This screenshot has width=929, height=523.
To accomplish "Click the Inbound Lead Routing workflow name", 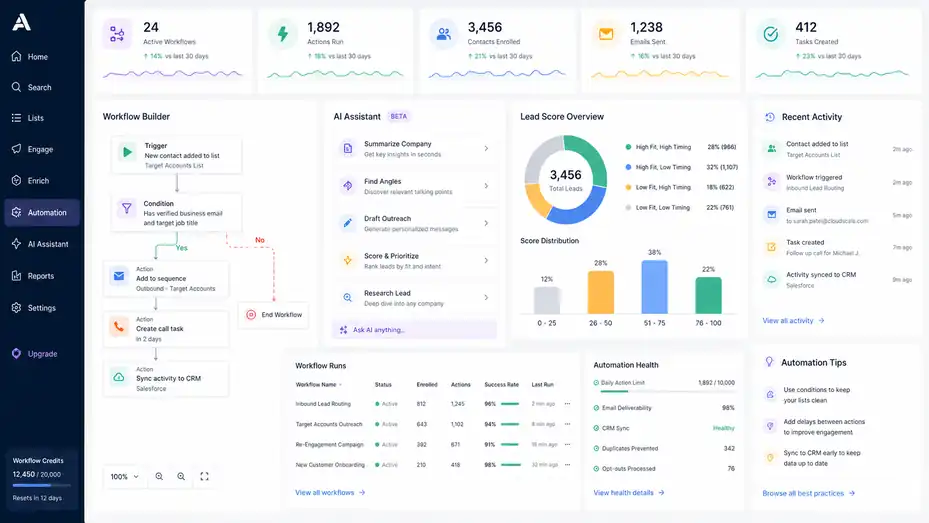I will [x=323, y=404].
